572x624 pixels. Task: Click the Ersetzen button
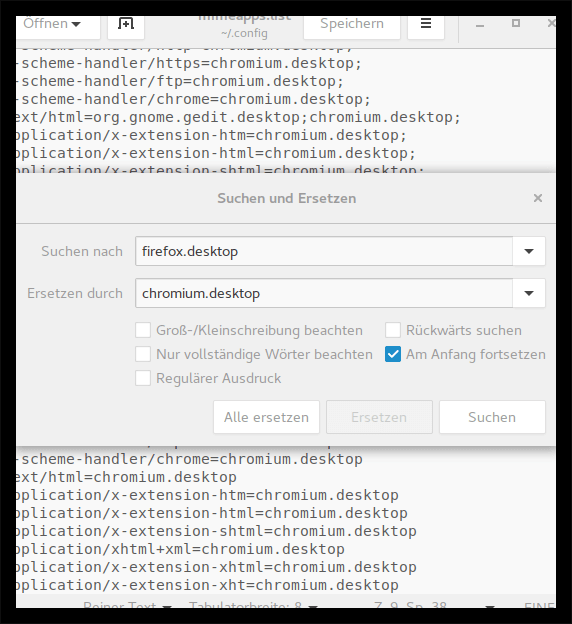[379, 417]
